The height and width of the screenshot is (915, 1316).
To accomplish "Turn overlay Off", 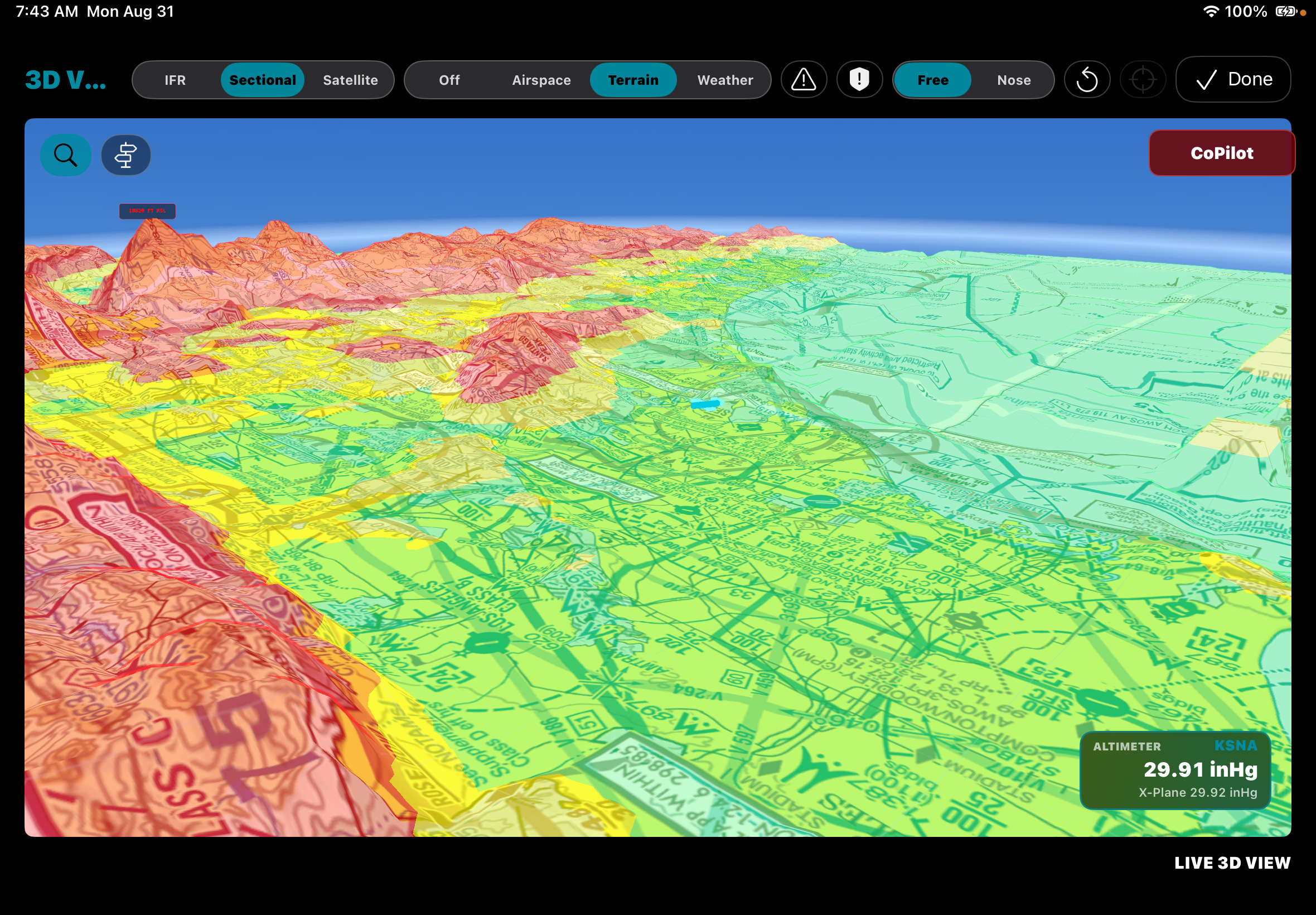I will point(449,80).
